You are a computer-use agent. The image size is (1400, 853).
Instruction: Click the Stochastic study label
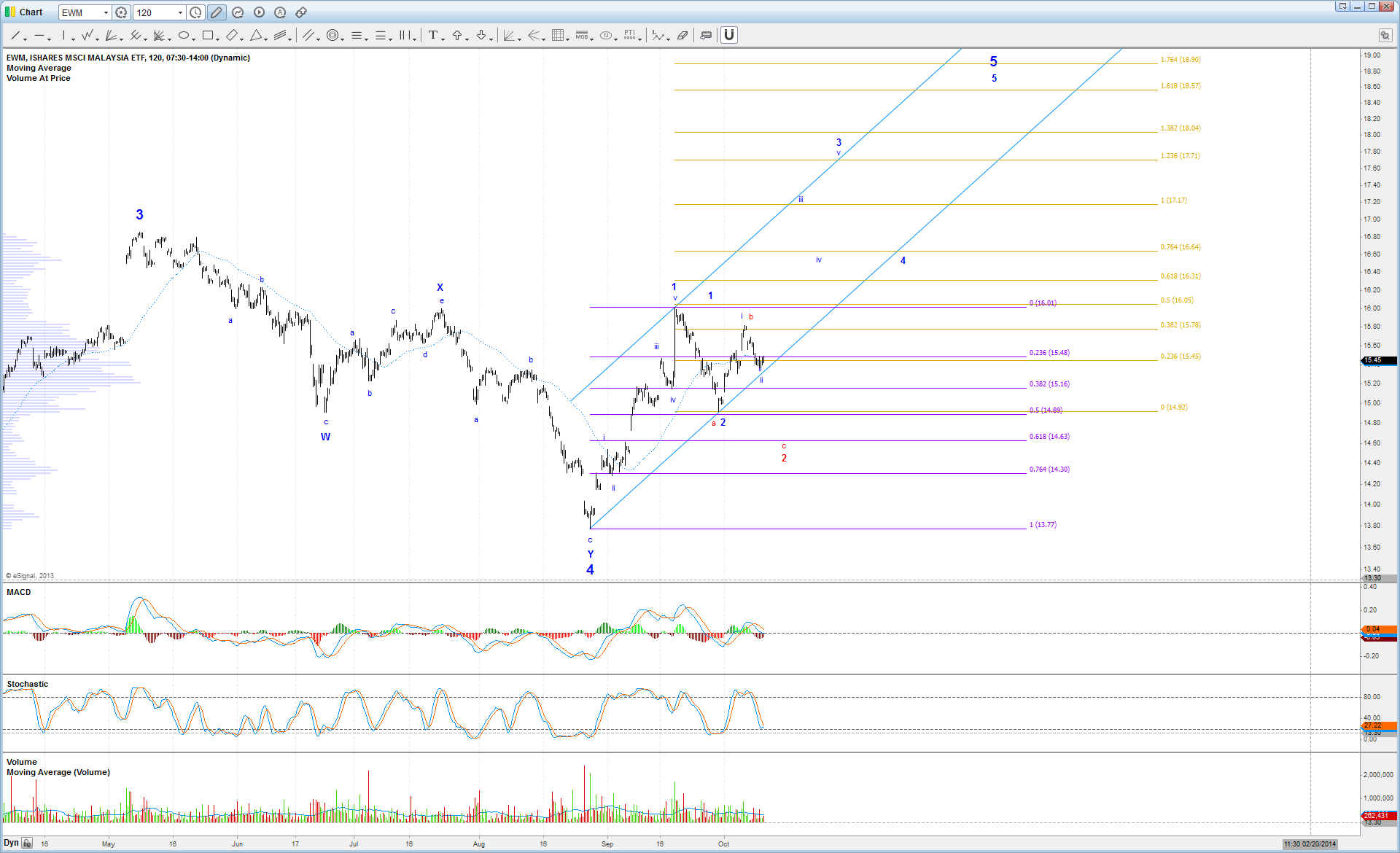click(x=28, y=684)
